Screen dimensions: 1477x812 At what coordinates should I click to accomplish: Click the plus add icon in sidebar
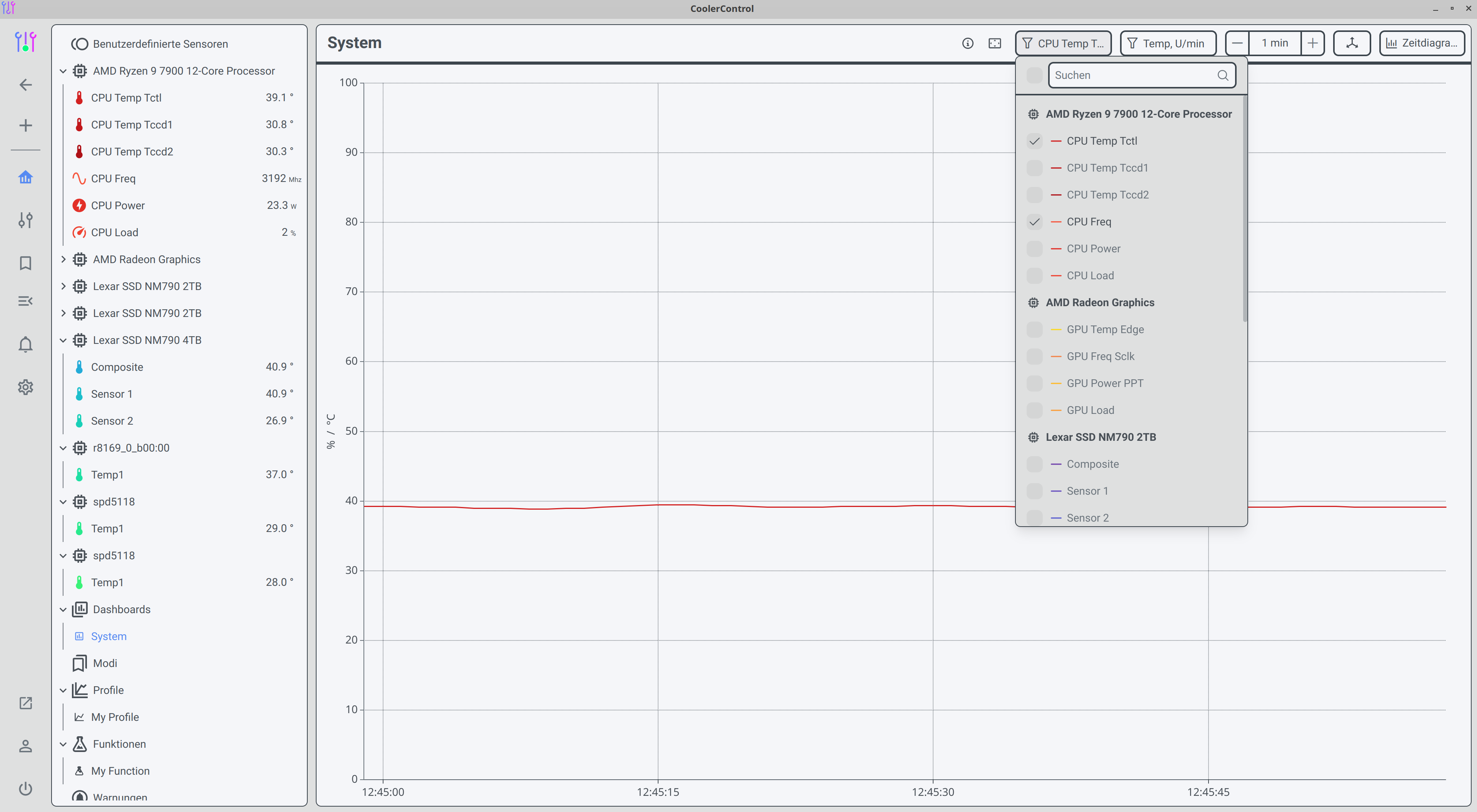(25, 125)
